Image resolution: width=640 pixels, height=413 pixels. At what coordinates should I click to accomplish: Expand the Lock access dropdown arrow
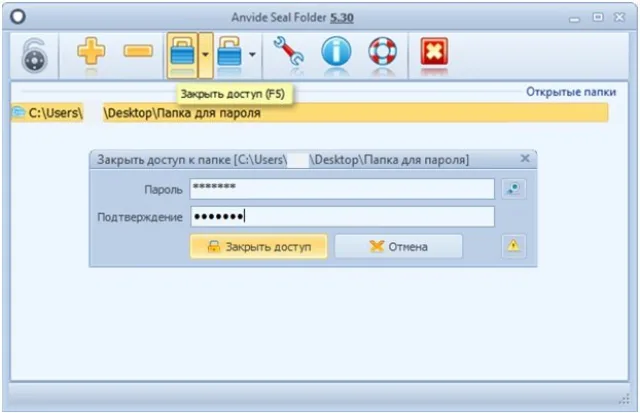(x=206, y=55)
